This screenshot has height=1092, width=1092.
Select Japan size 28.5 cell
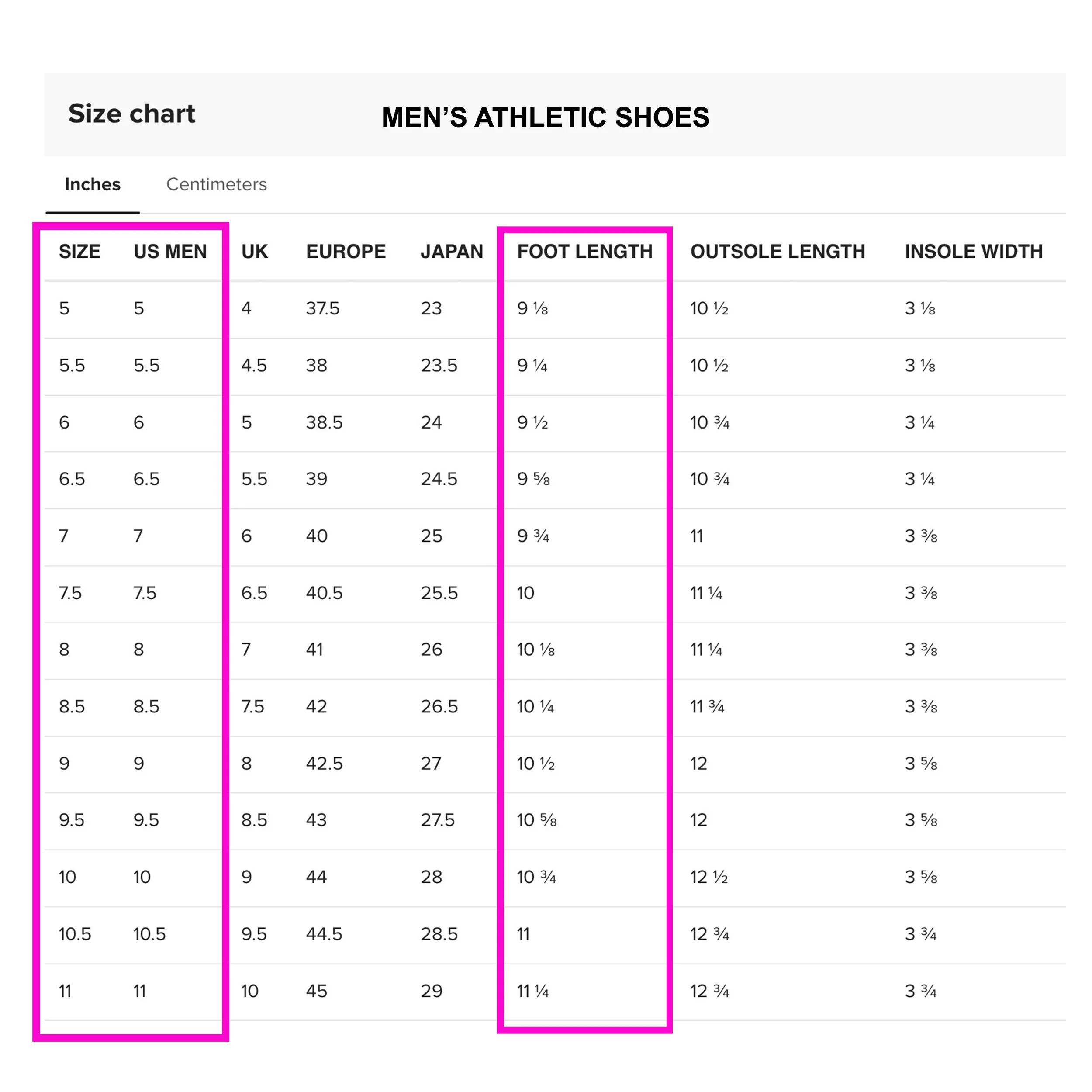(439, 934)
